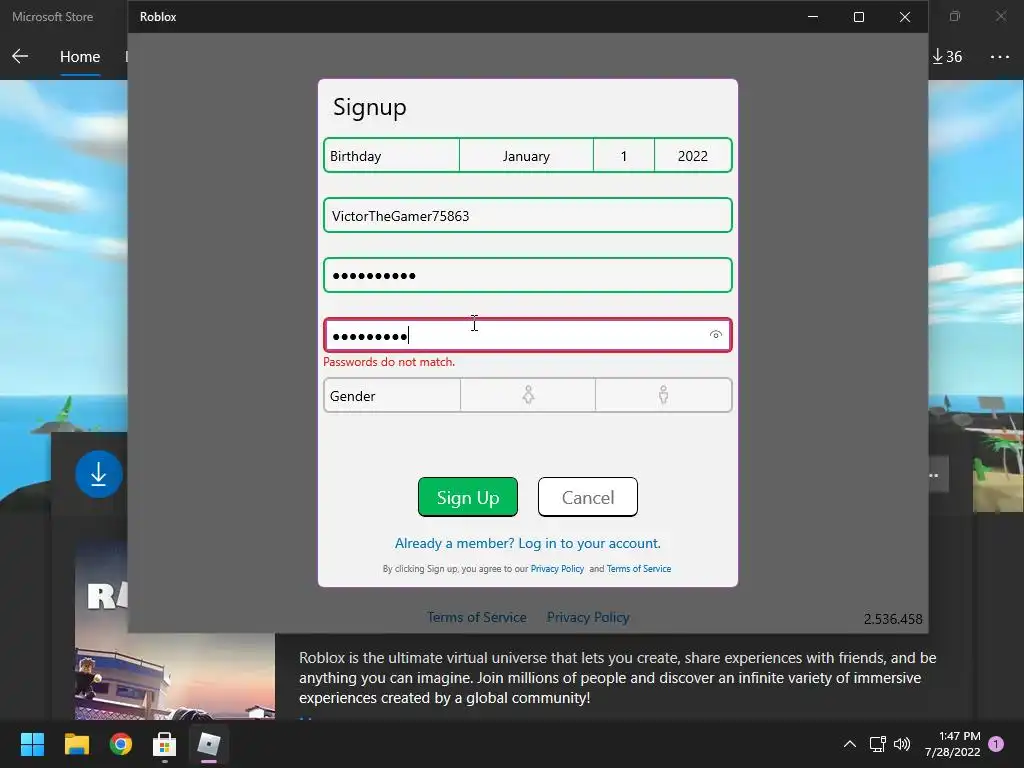
Task: Open Privacy Policy link below signup dialog
Action: point(588,617)
